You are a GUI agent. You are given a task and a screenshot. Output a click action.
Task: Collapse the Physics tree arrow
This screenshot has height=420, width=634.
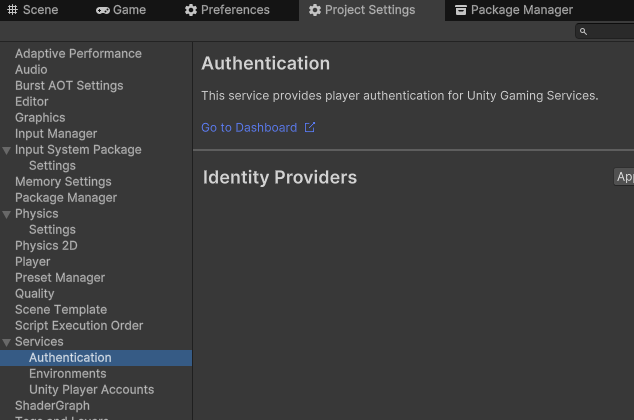click(x=6, y=215)
